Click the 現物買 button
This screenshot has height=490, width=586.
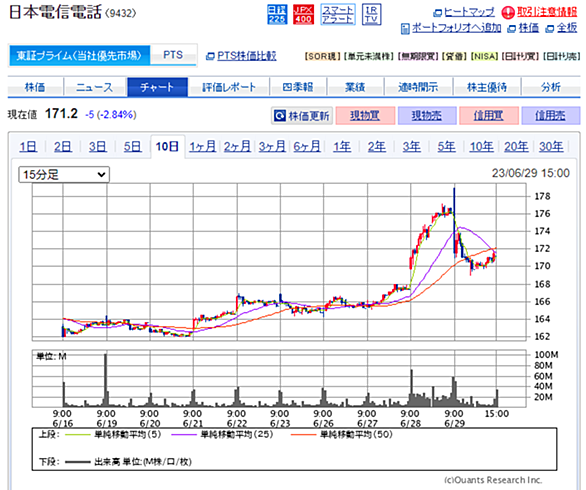pos(365,116)
